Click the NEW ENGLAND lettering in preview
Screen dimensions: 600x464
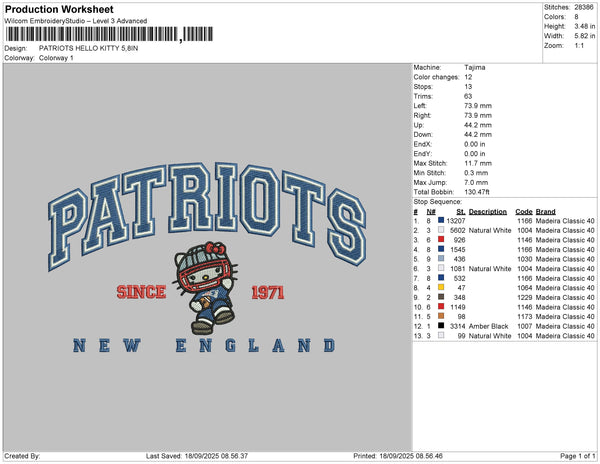204,345
